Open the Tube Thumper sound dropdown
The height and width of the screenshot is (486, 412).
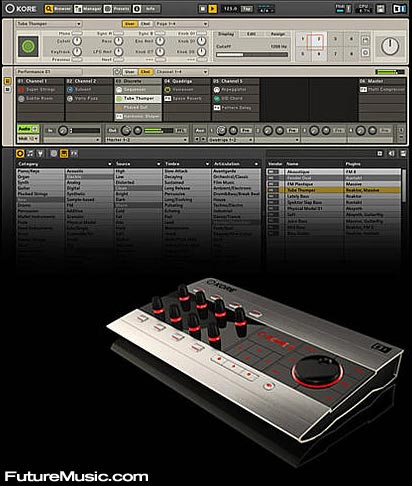pos(49,24)
